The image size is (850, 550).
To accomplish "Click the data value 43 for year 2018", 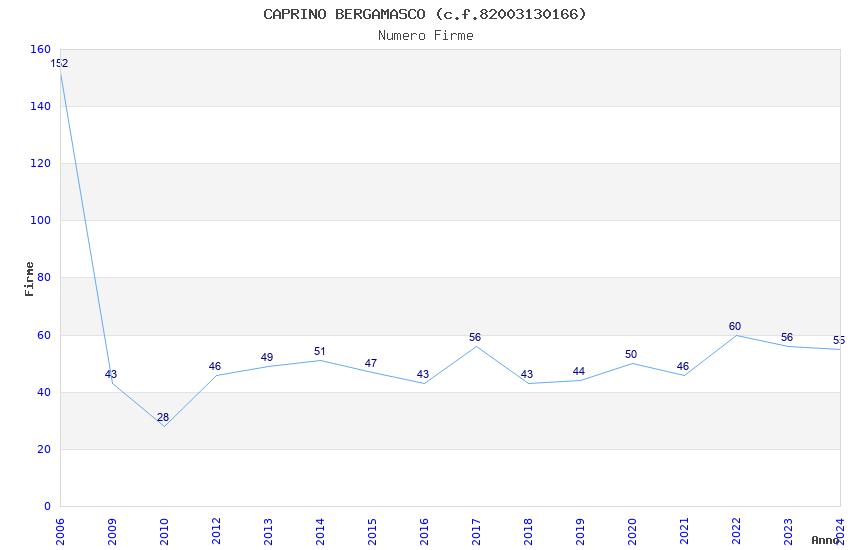I will [x=527, y=374].
